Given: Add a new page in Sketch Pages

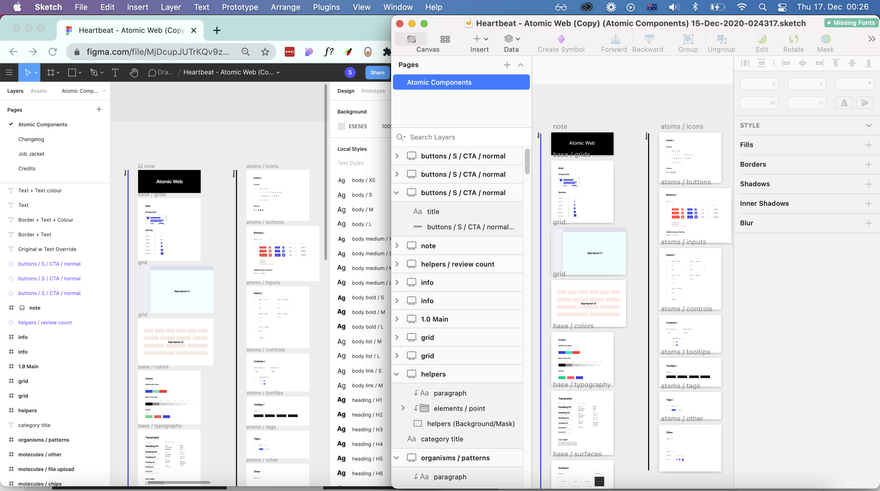Looking at the screenshot, I should click(x=507, y=65).
